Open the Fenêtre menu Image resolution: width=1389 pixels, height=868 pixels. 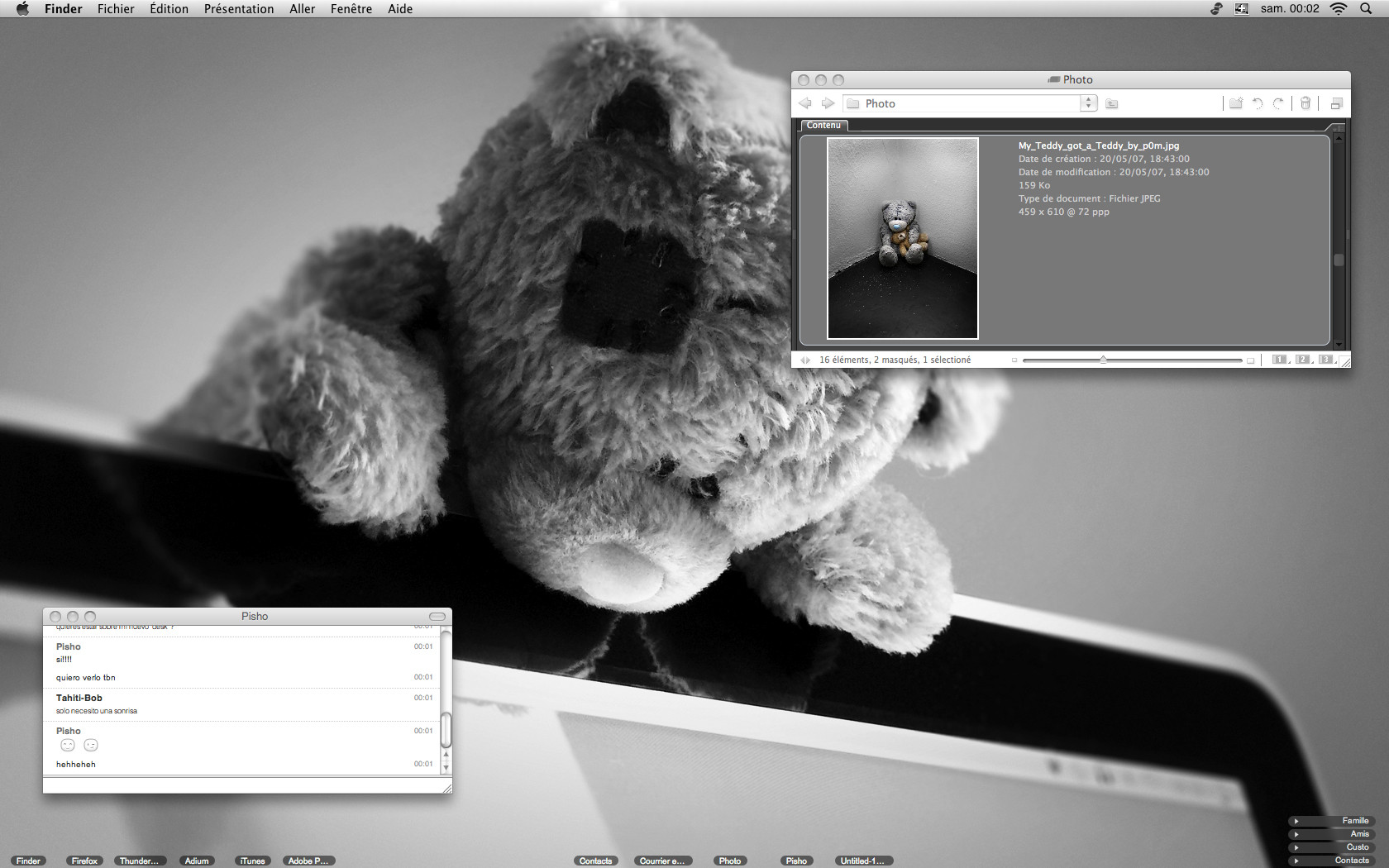351,8
